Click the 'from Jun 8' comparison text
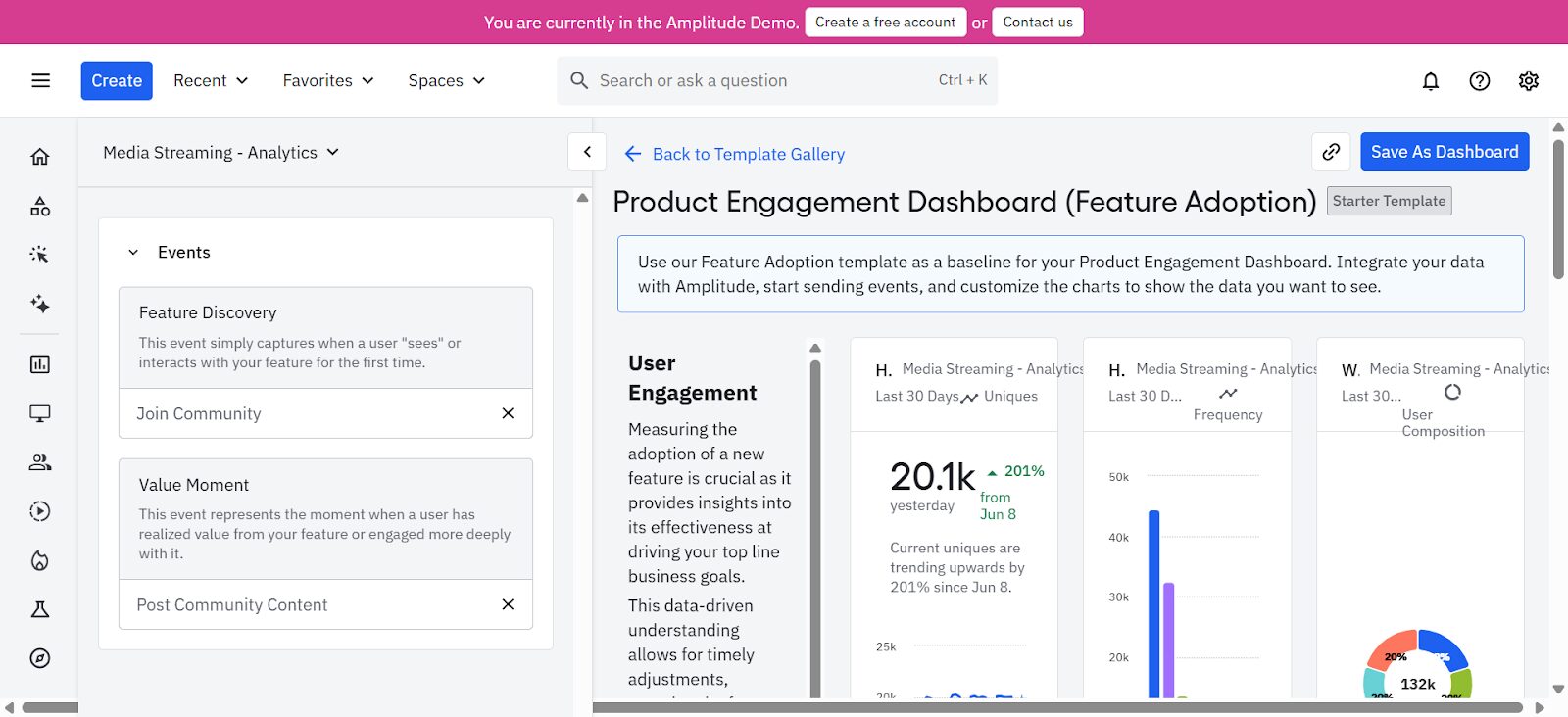The width and height of the screenshot is (1568, 717). pyautogui.click(x=998, y=505)
